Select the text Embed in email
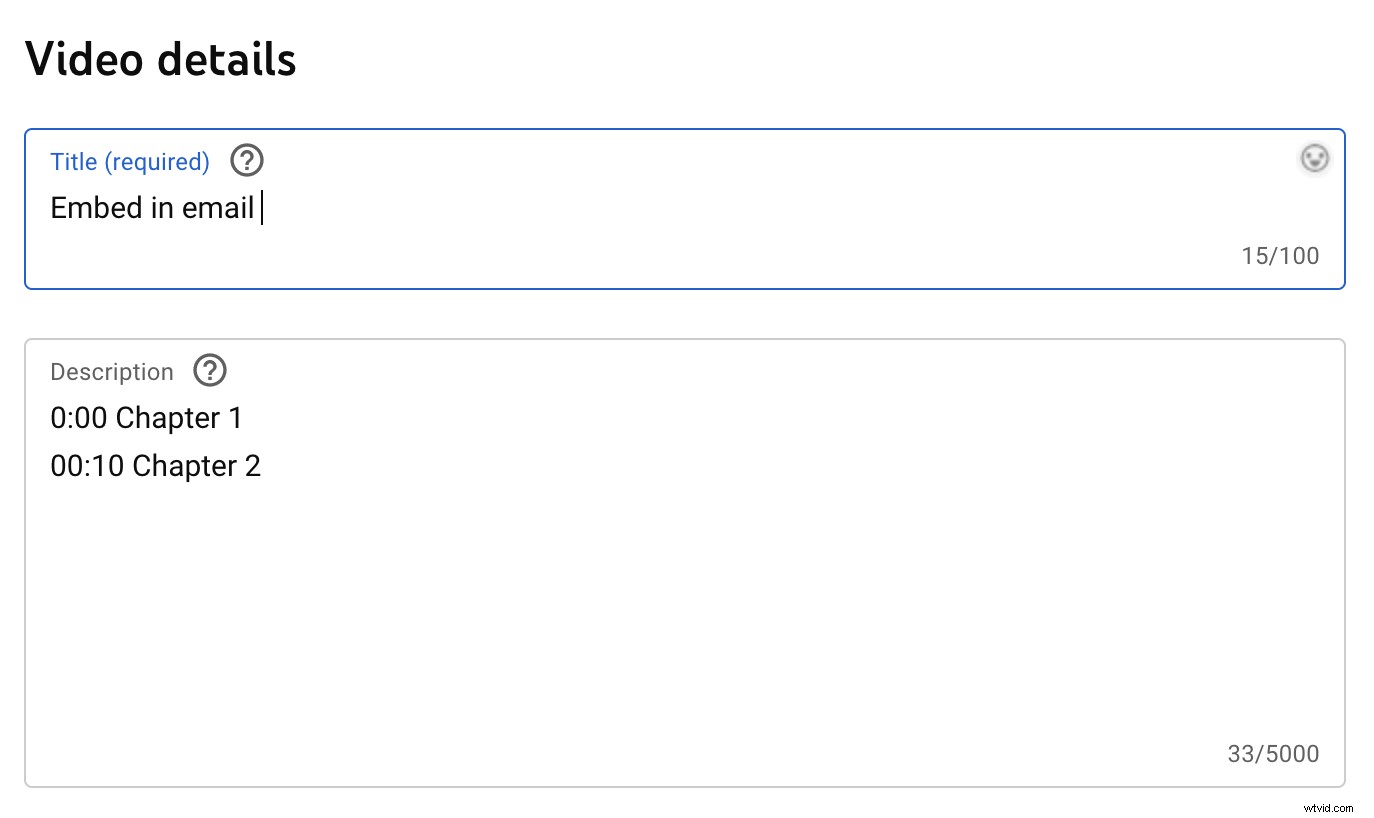The width and height of the screenshot is (1374, 818). (x=152, y=208)
